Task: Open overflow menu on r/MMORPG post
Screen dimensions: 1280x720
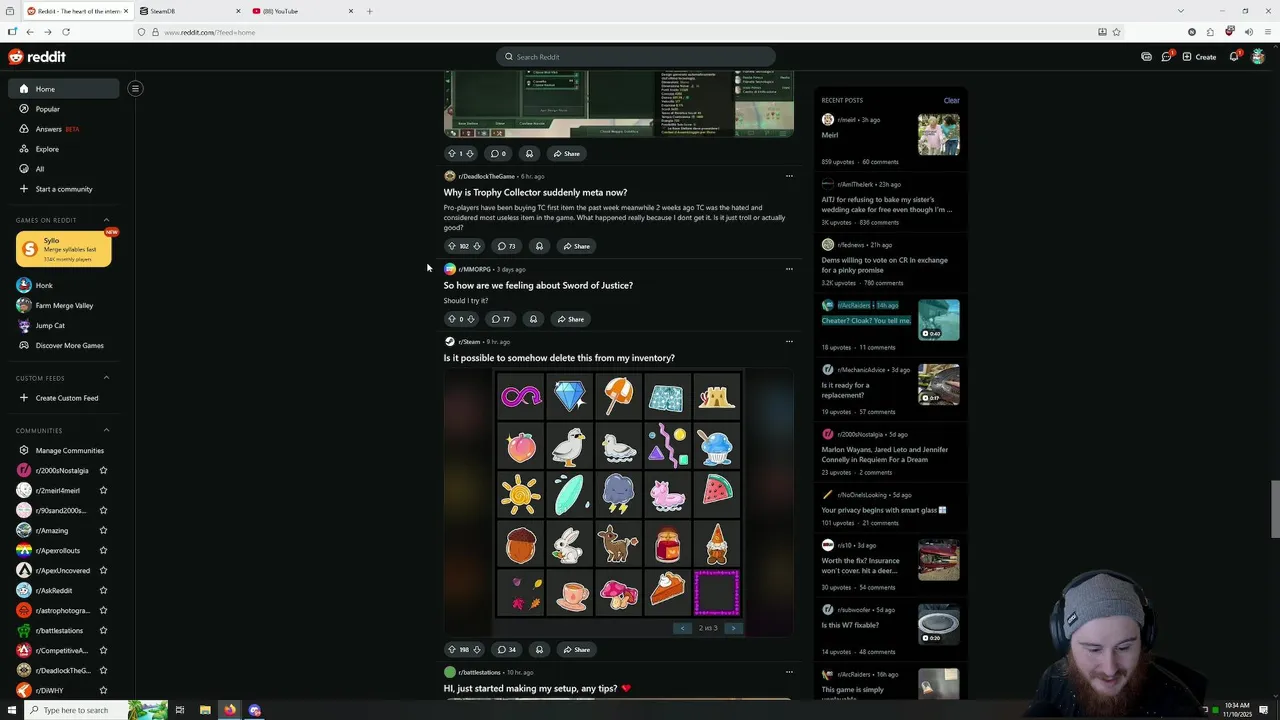Action: (x=789, y=269)
